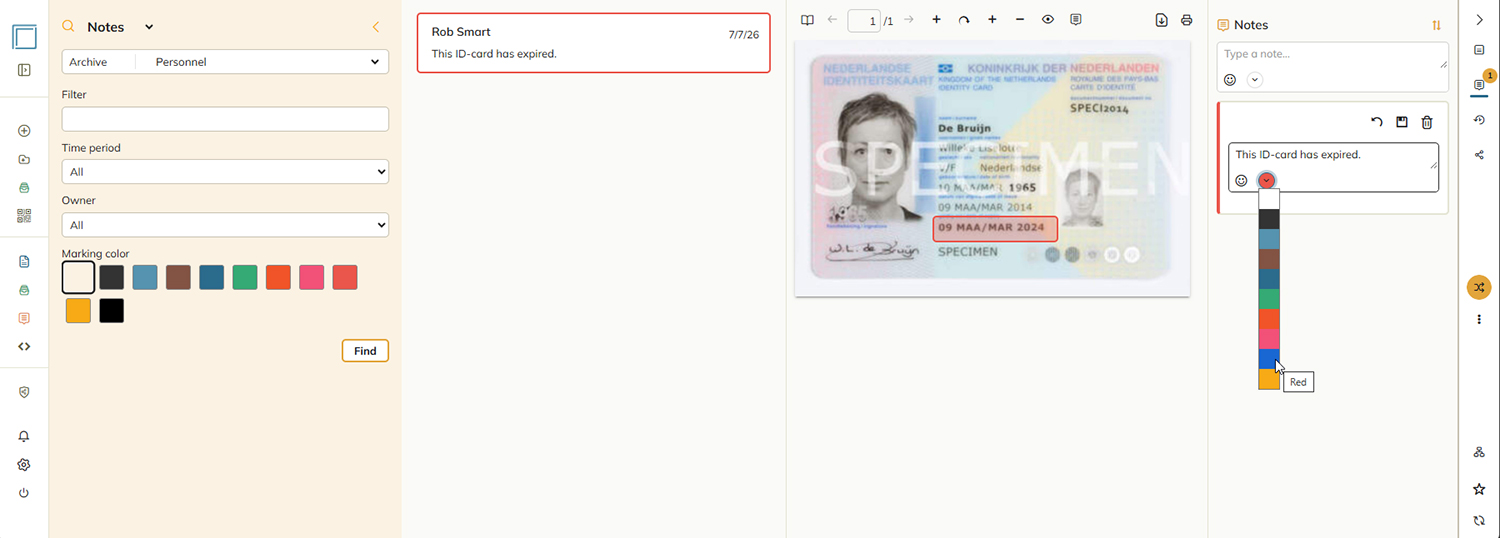
Task: Click the note text 'This ID-card has expired.' editor
Action: pos(1333,155)
